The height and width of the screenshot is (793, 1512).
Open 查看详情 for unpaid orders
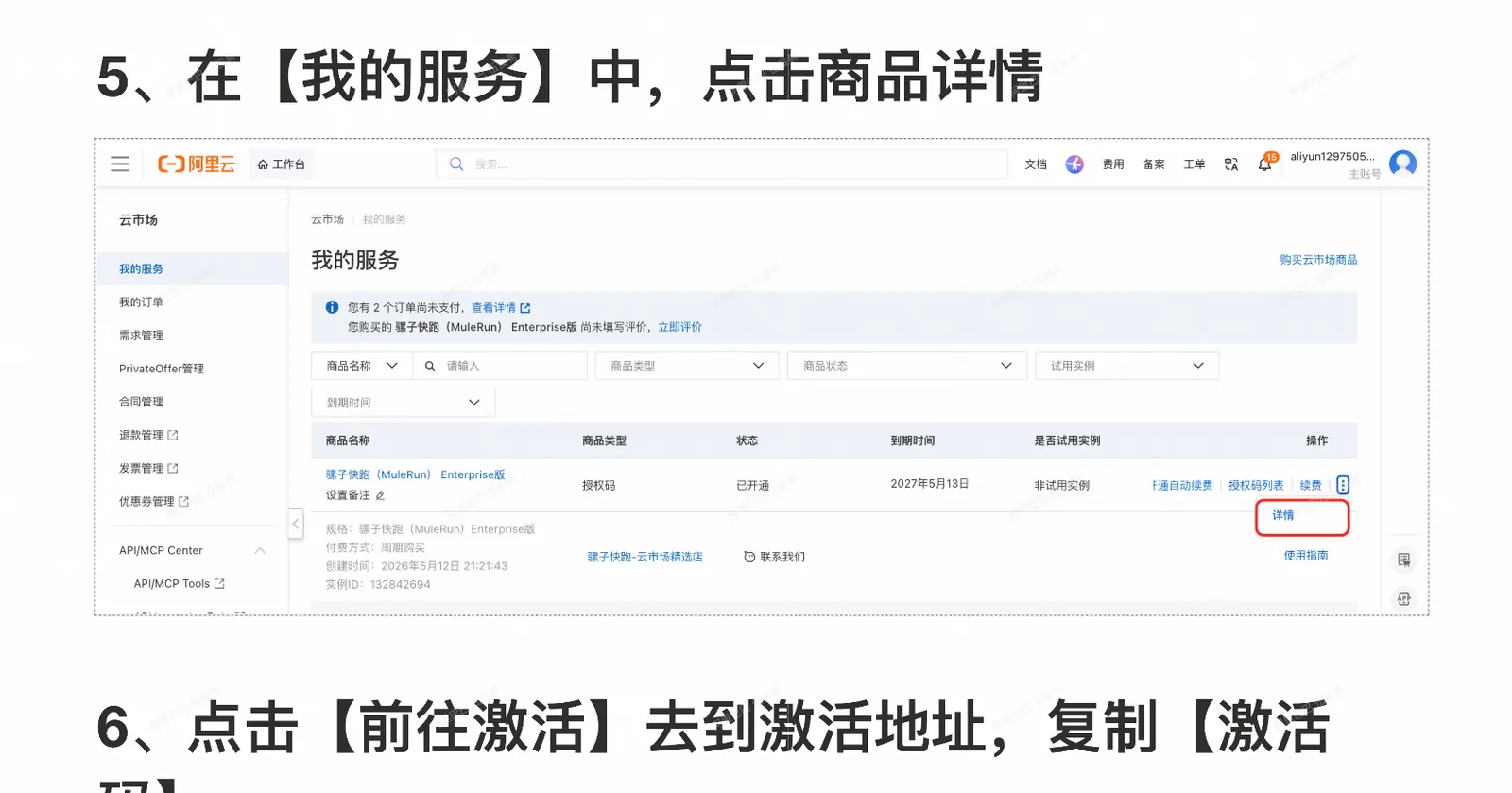(x=501, y=308)
